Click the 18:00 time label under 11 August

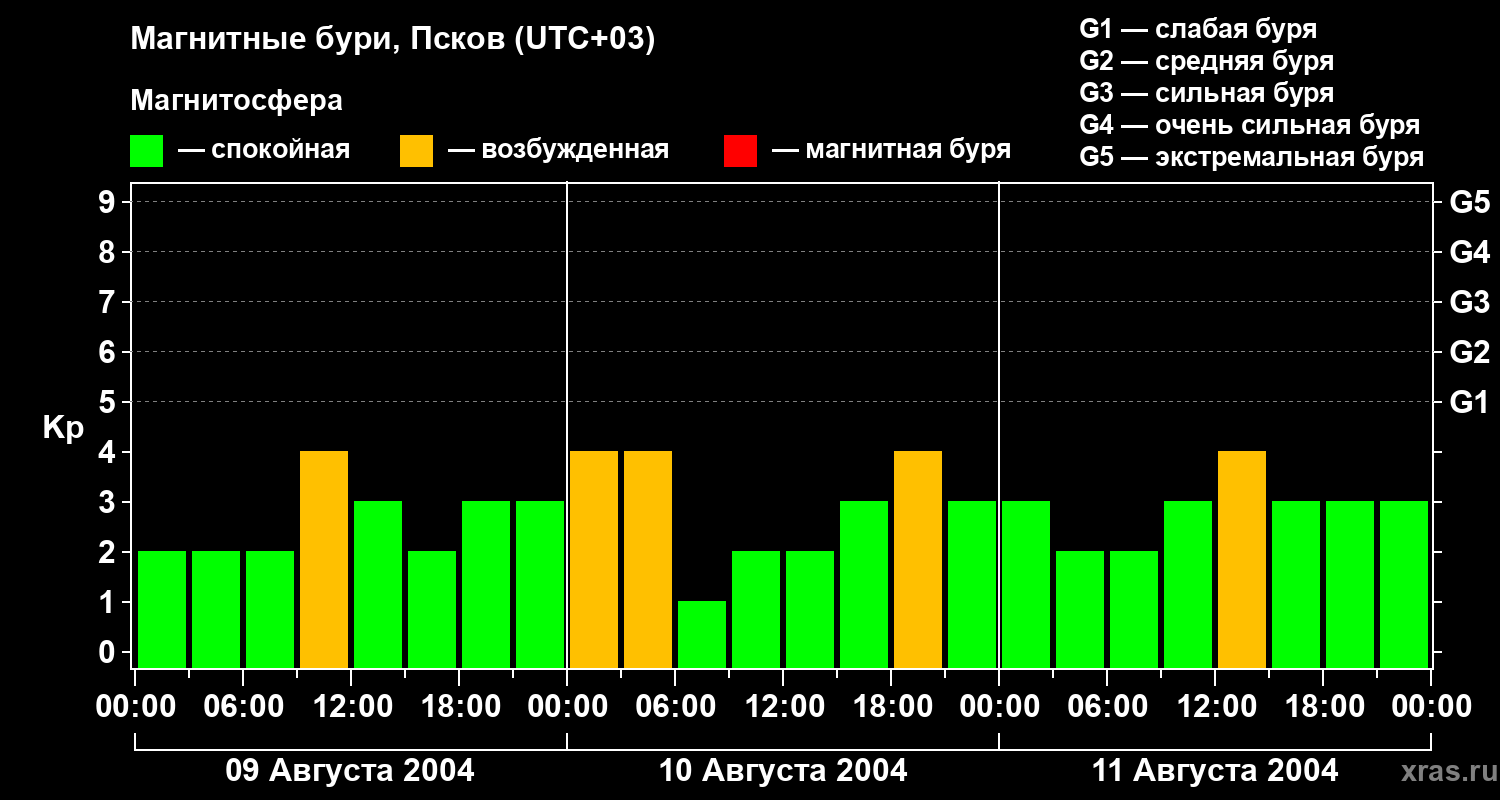pyautogui.click(x=1324, y=707)
